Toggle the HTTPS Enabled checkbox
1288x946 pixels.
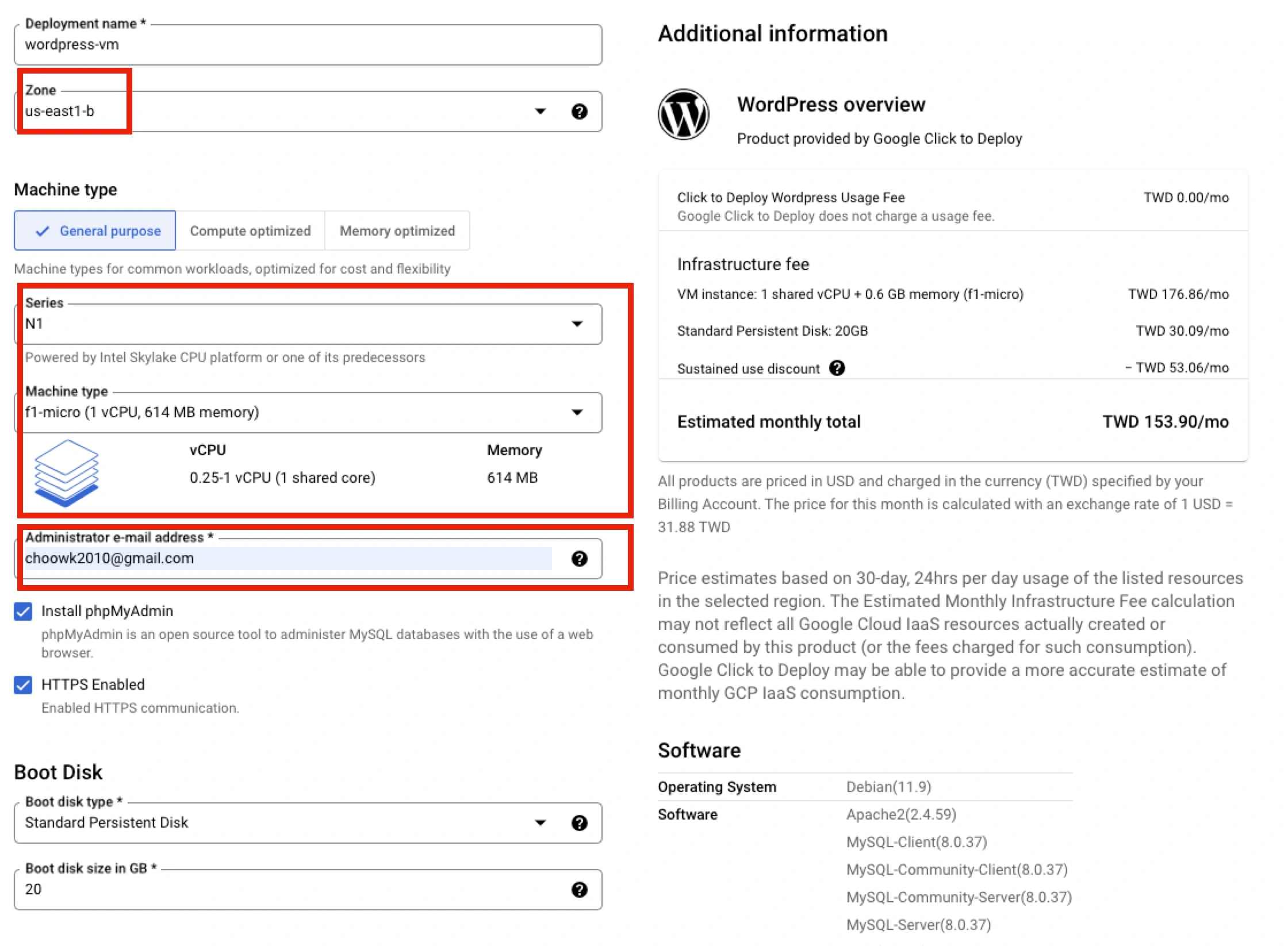(23, 685)
